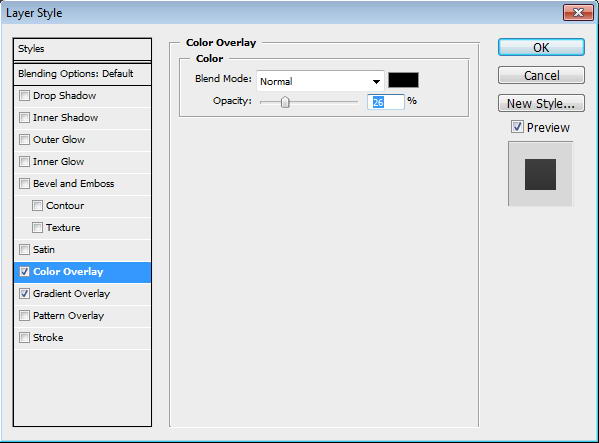Viewport: 599px width, 443px height.
Task: Enable the Drop Shadow checkbox
Action: click(x=24, y=95)
